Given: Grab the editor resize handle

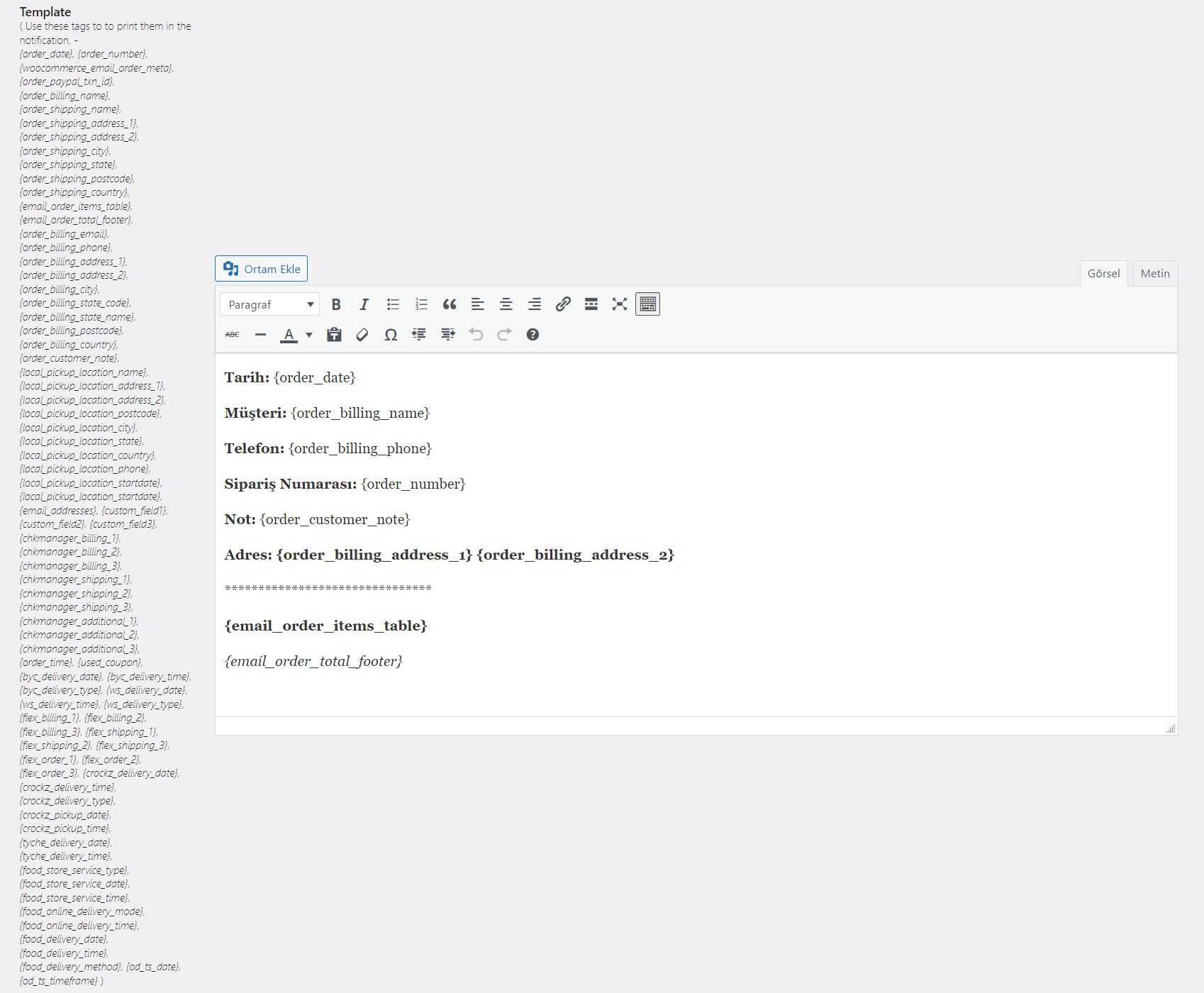Looking at the screenshot, I should click(x=1171, y=728).
